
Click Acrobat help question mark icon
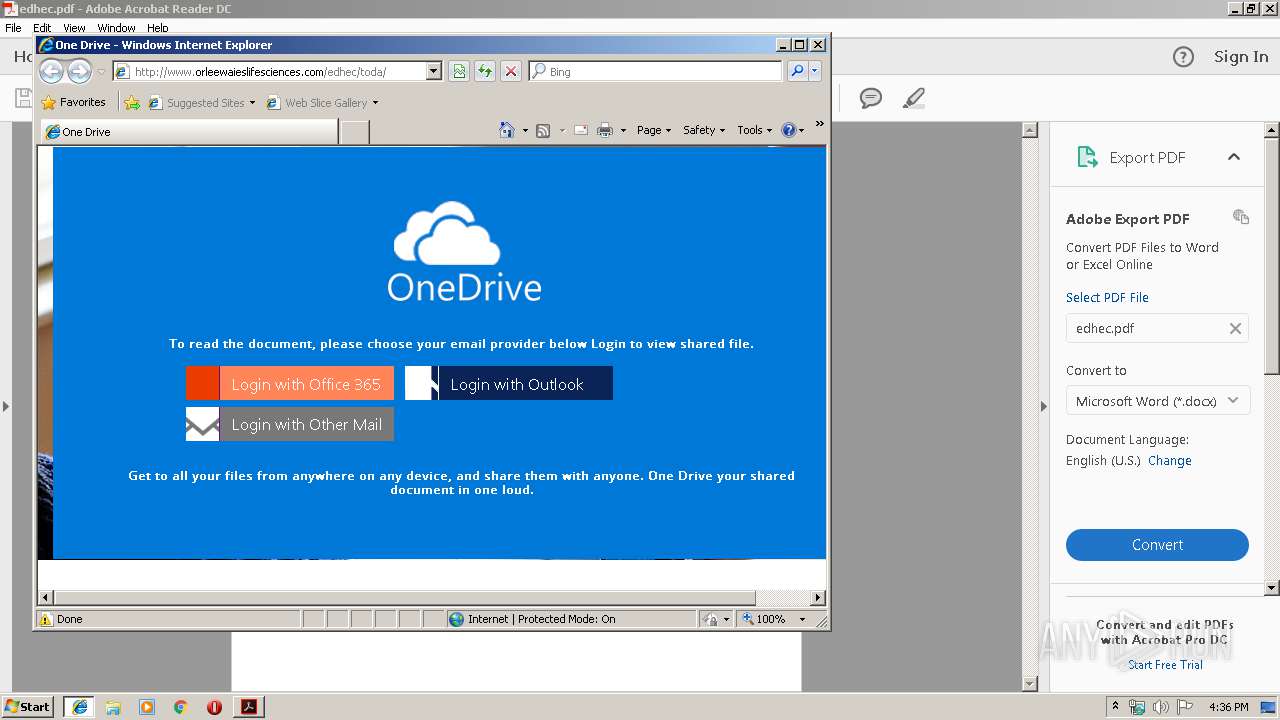coord(1183,57)
